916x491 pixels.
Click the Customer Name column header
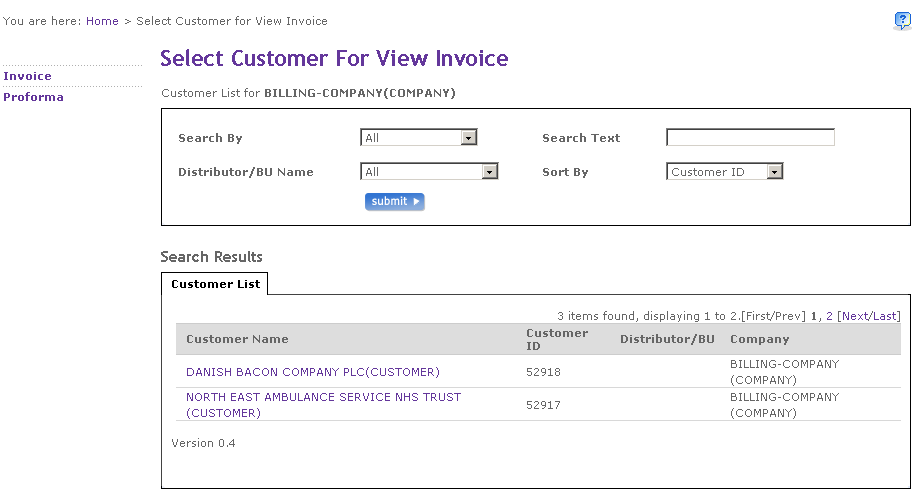pos(237,339)
